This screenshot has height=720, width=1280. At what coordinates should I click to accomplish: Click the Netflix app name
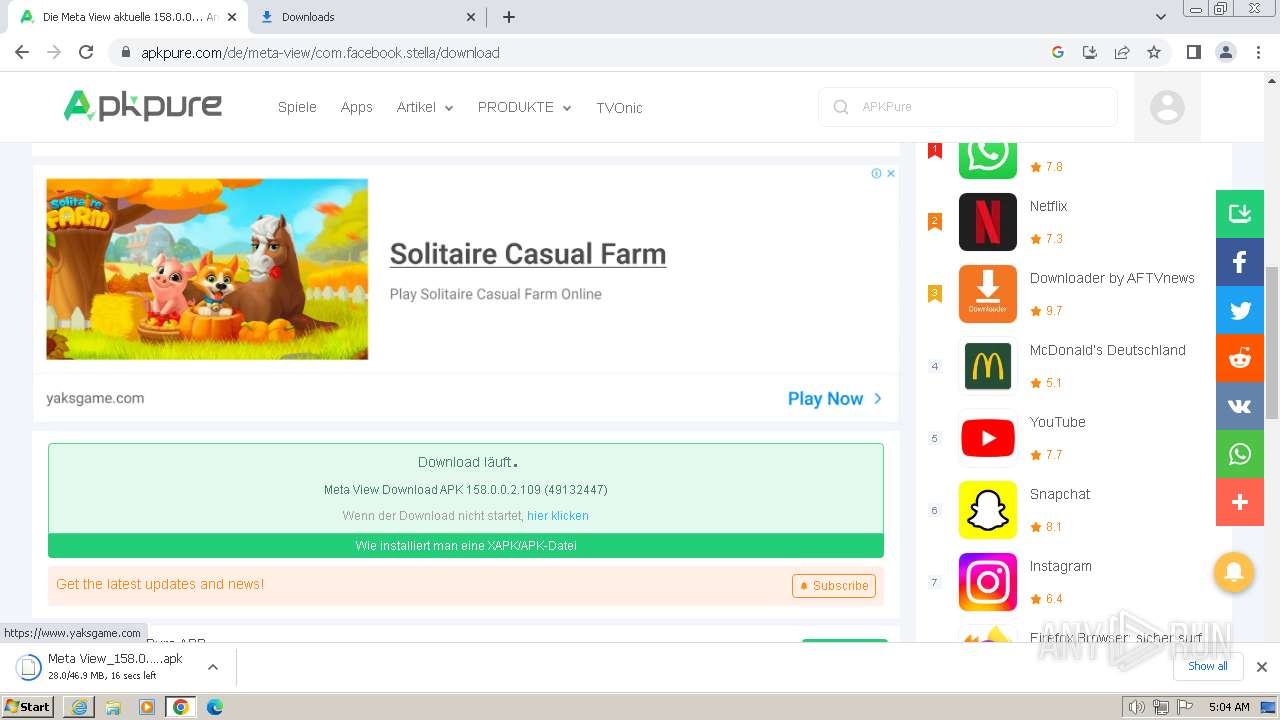click(1048, 206)
